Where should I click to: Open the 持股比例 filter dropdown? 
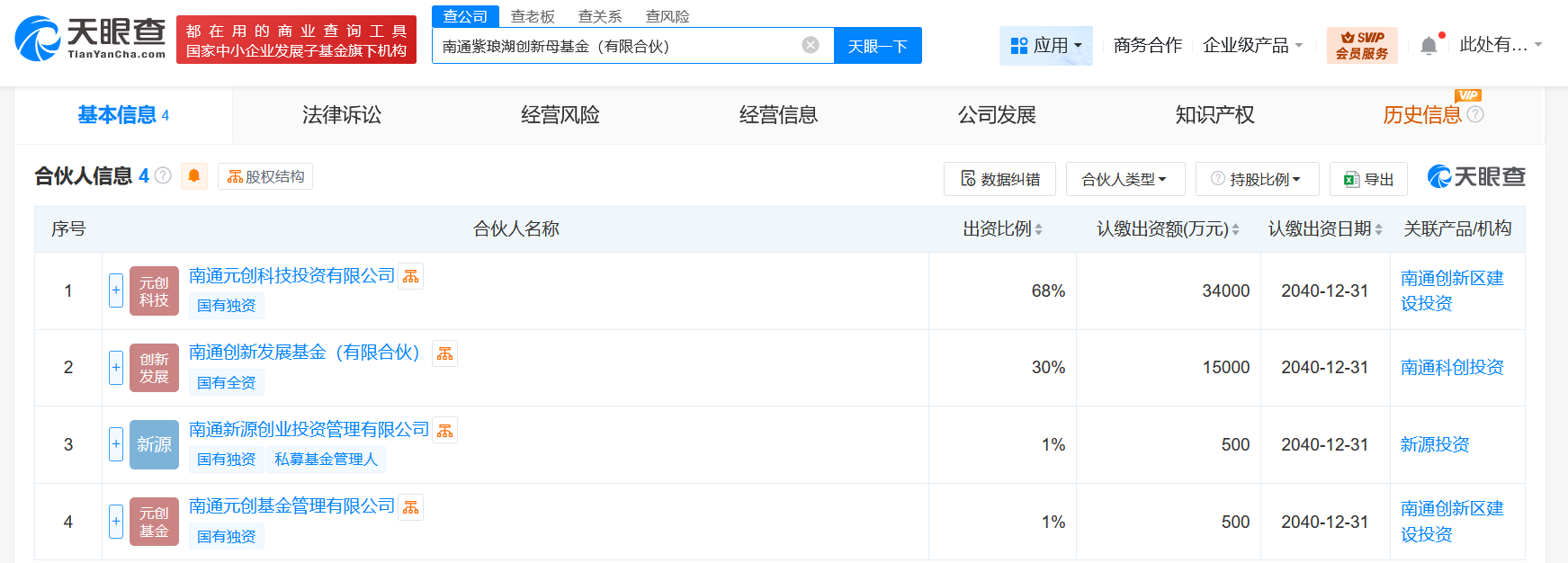click(x=1257, y=179)
